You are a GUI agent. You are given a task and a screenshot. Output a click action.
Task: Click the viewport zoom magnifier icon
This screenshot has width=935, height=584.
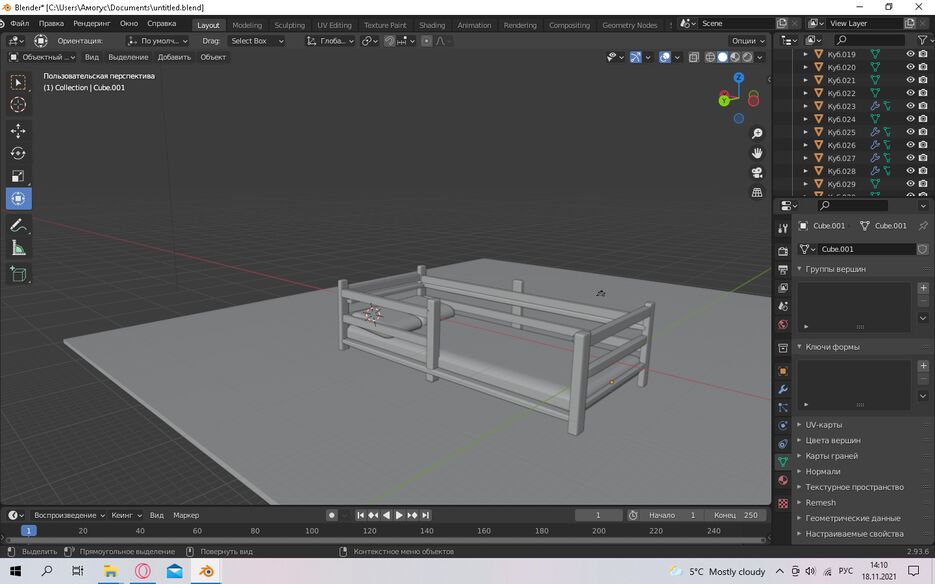point(757,134)
